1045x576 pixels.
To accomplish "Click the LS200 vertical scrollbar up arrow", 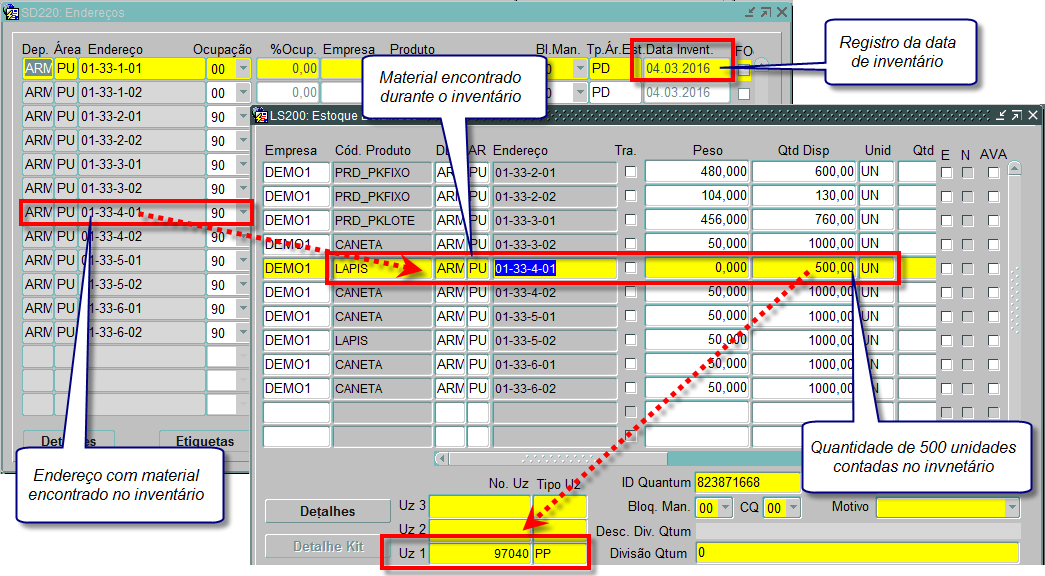I will click(x=1014, y=168).
